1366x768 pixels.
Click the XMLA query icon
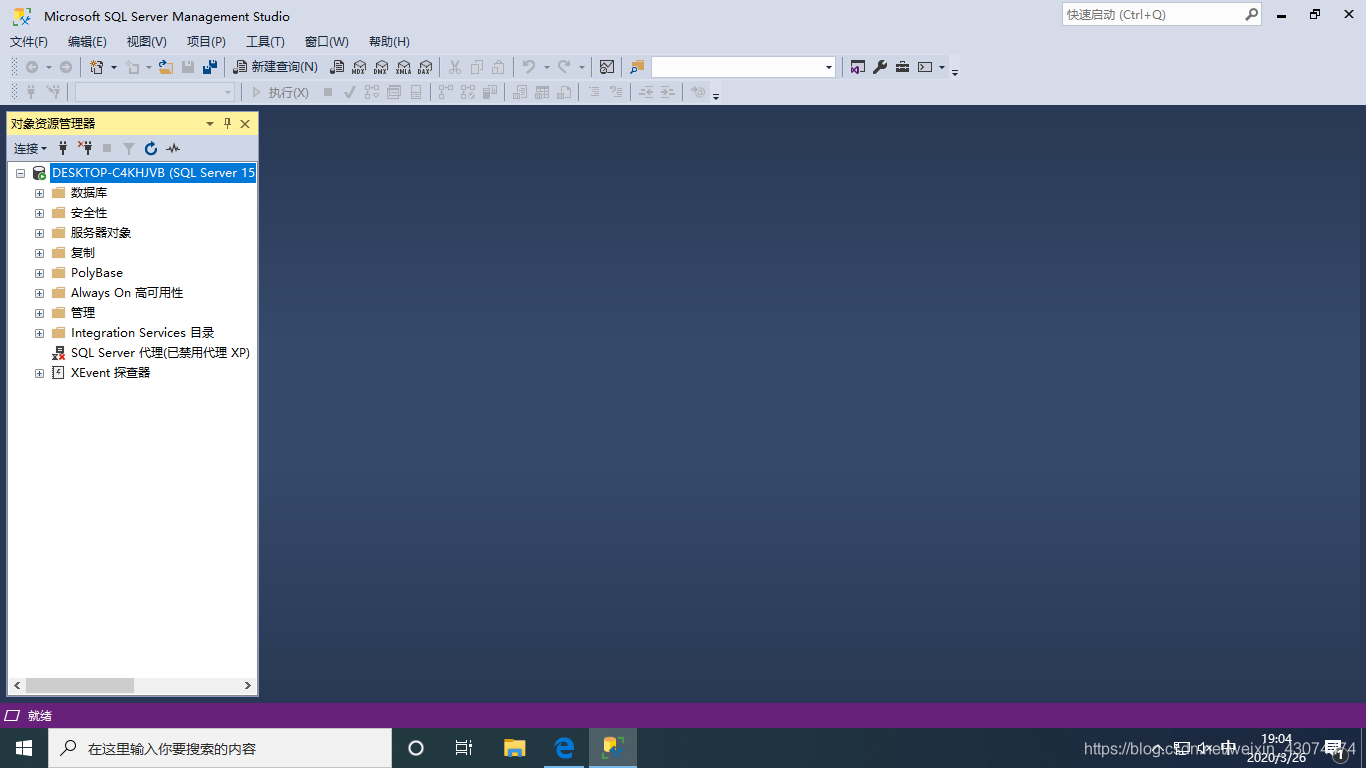click(x=403, y=67)
